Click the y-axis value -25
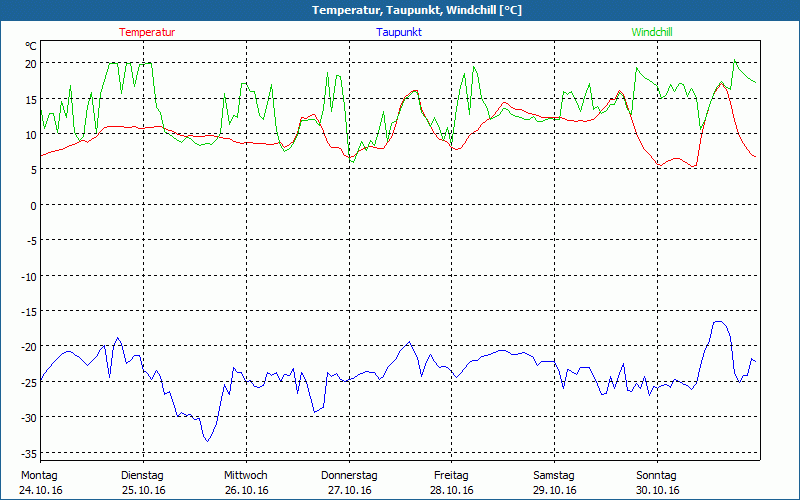Image resolution: width=800 pixels, height=500 pixels. pyautogui.click(x=29, y=383)
